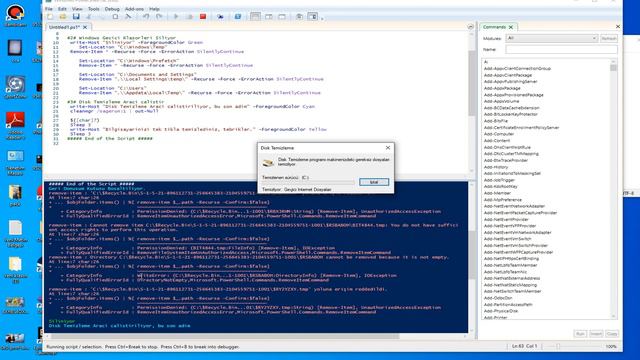The image size is (640, 360).
Task: Run selection with the toolbar icon beside Run
Action: point(189,17)
